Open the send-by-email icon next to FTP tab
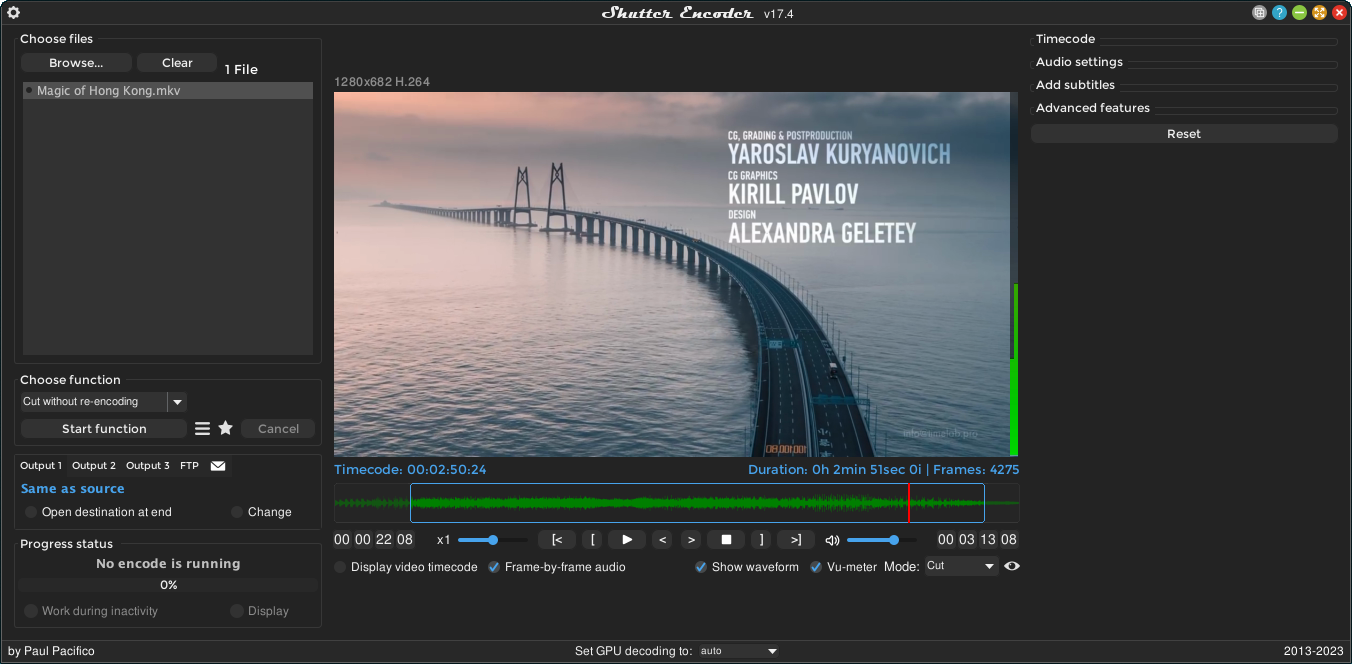 tap(217, 465)
